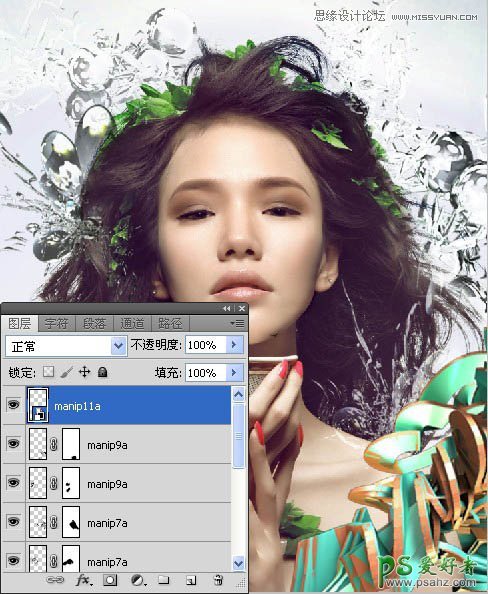Collapse the panel with the double-arrow icon
Viewport: 488px width, 594px height.
point(227,309)
